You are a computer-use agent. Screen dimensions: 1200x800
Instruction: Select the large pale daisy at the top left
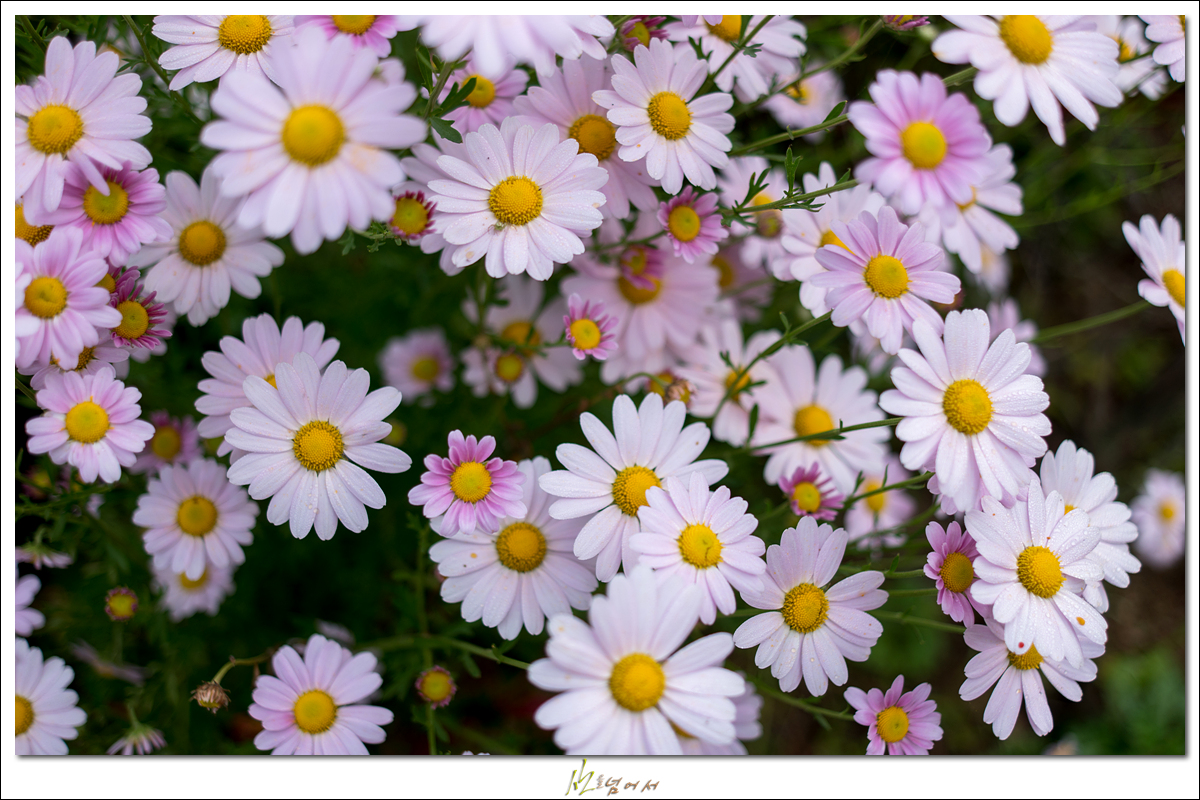point(312,137)
